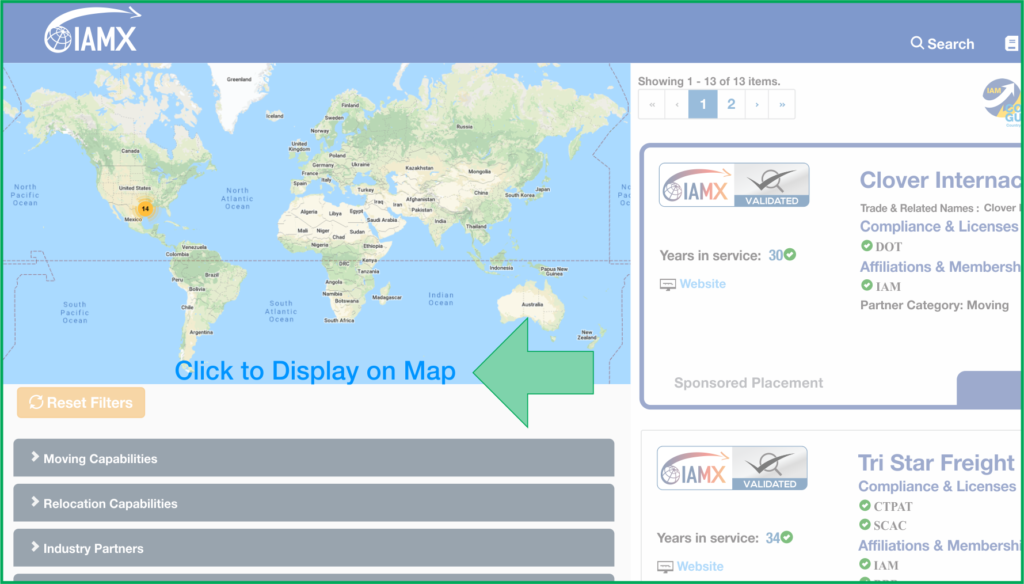
Task: Click the Clover Compliance & Licenses heading
Action: pyautogui.click(x=939, y=226)
